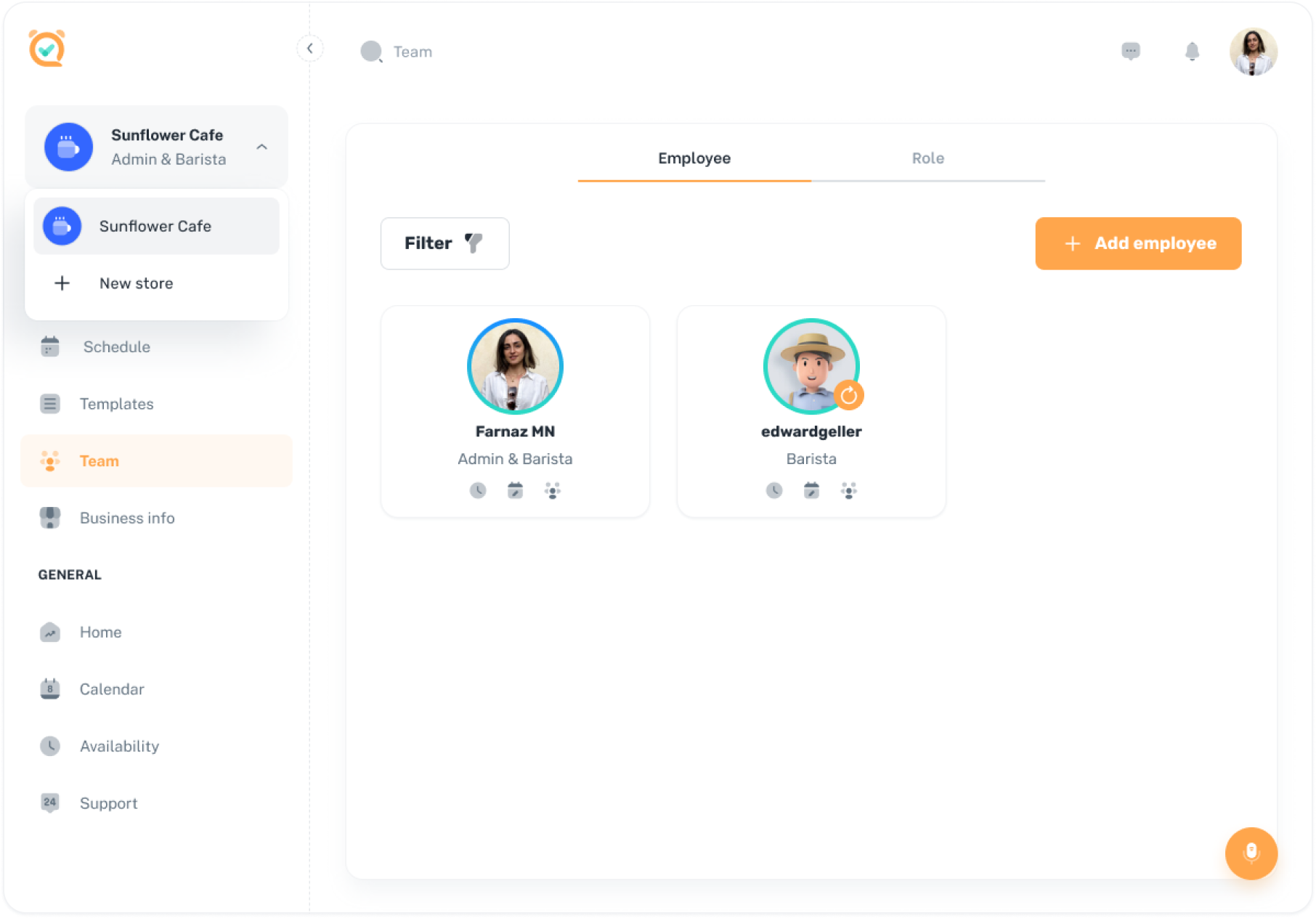Open Schedule from the sidebar

pyautogui.click(x=116, y=347)
